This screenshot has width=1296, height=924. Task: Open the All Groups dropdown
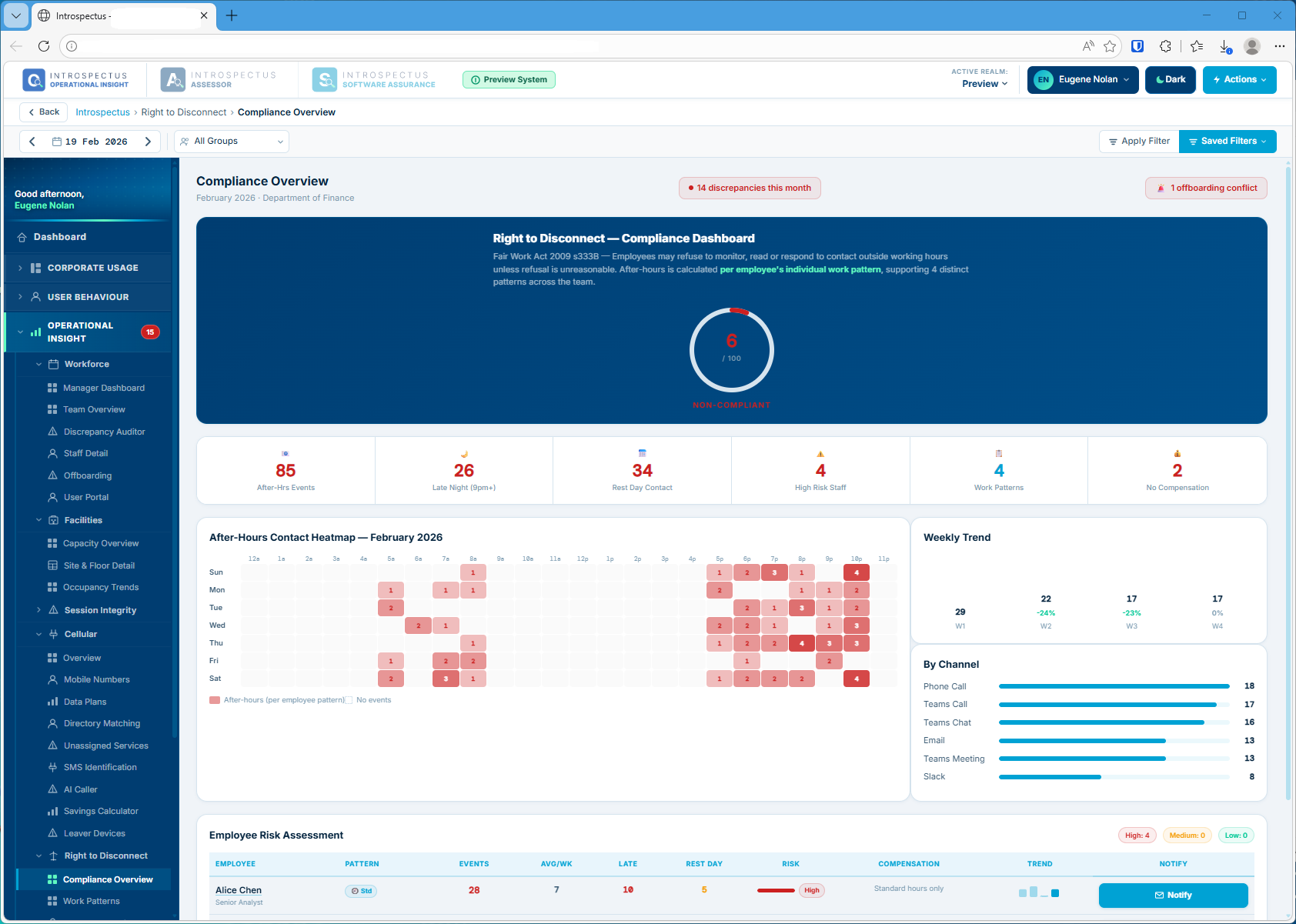pos(231,141)
